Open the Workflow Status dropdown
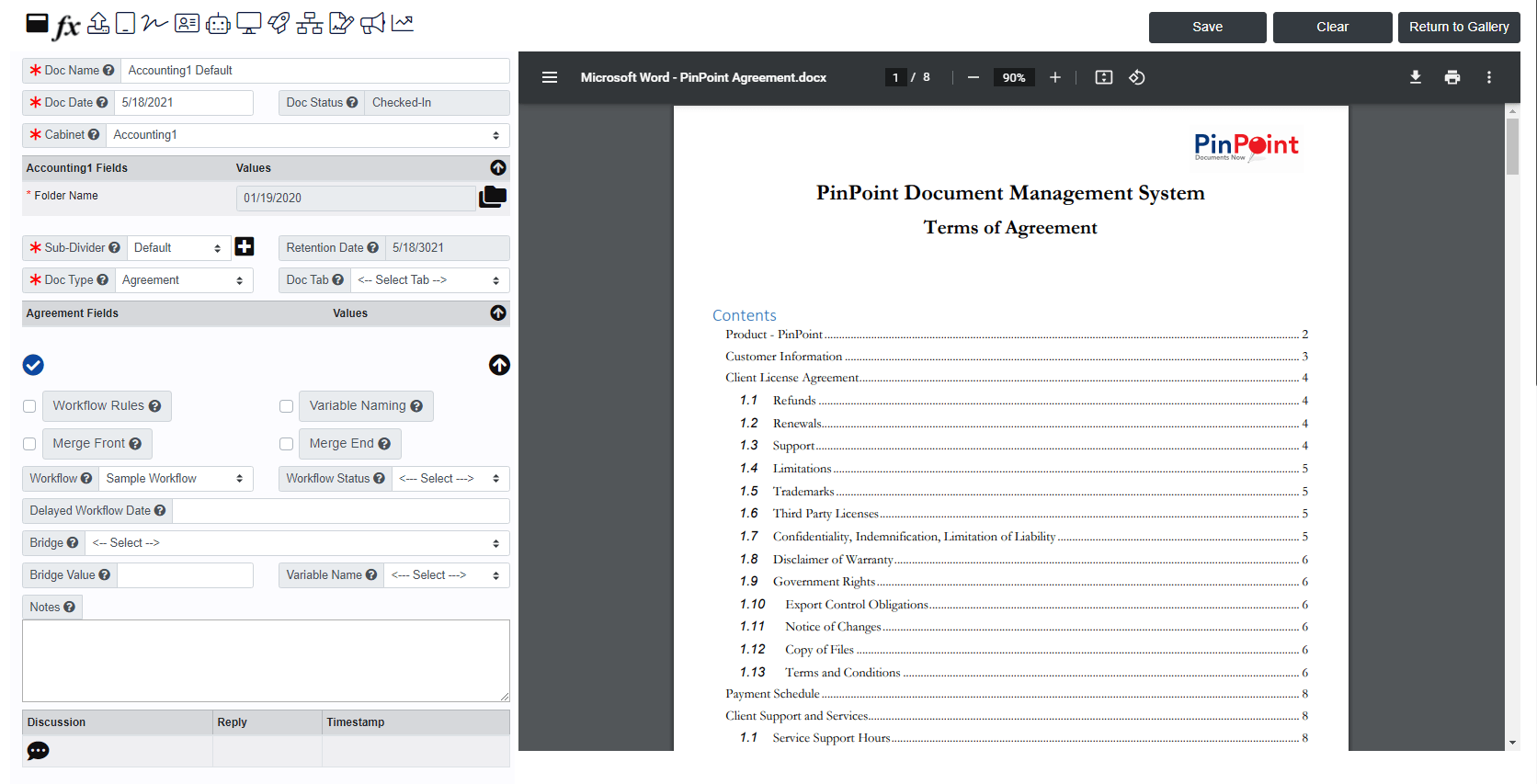1537x784 pixels. [x=450, y=479]
